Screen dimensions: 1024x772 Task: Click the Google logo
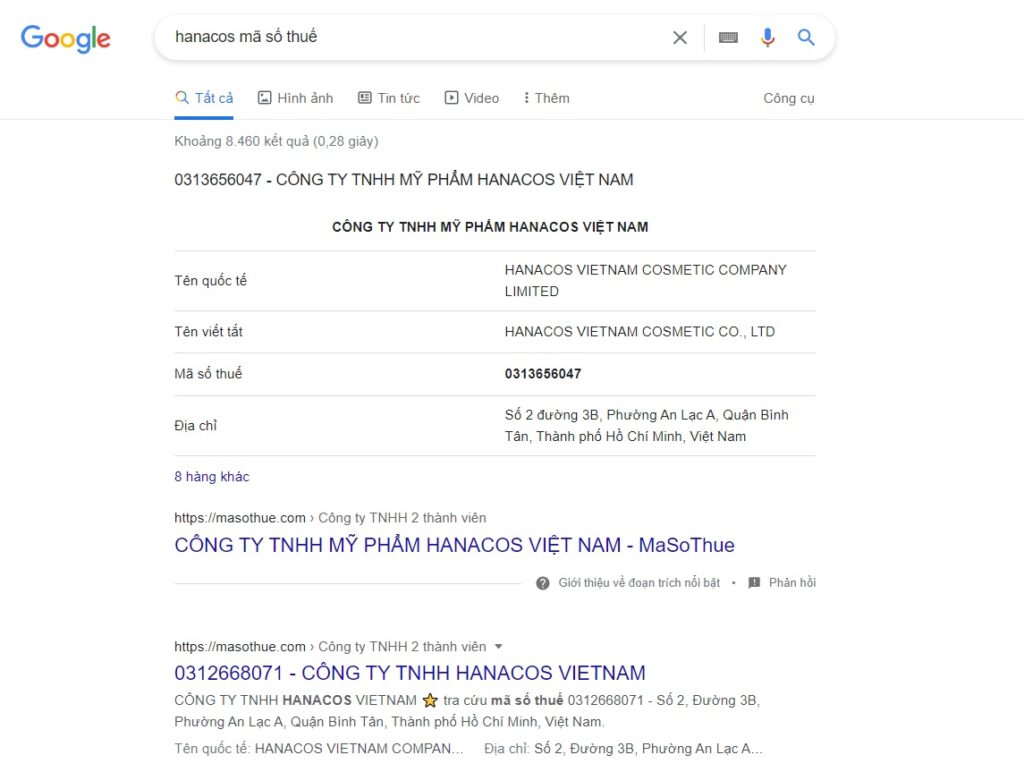point(66,38)
